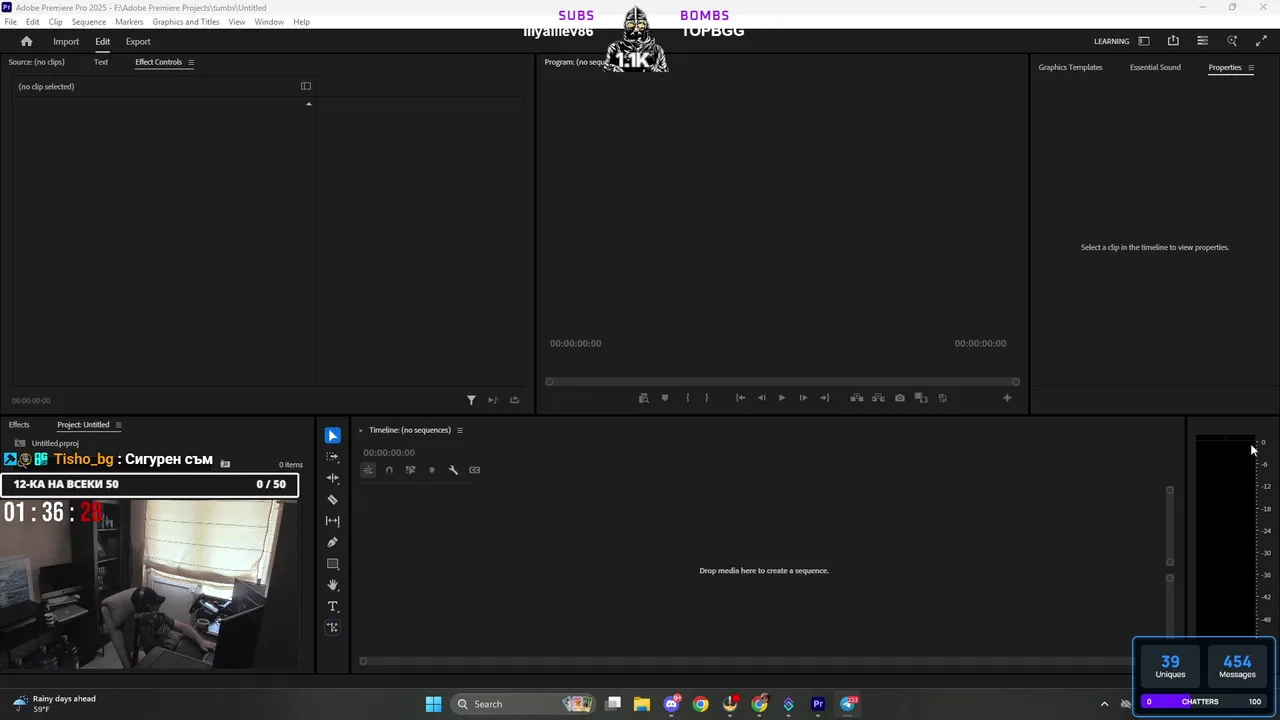Select the Track Select Forward tool

point(333,457)
